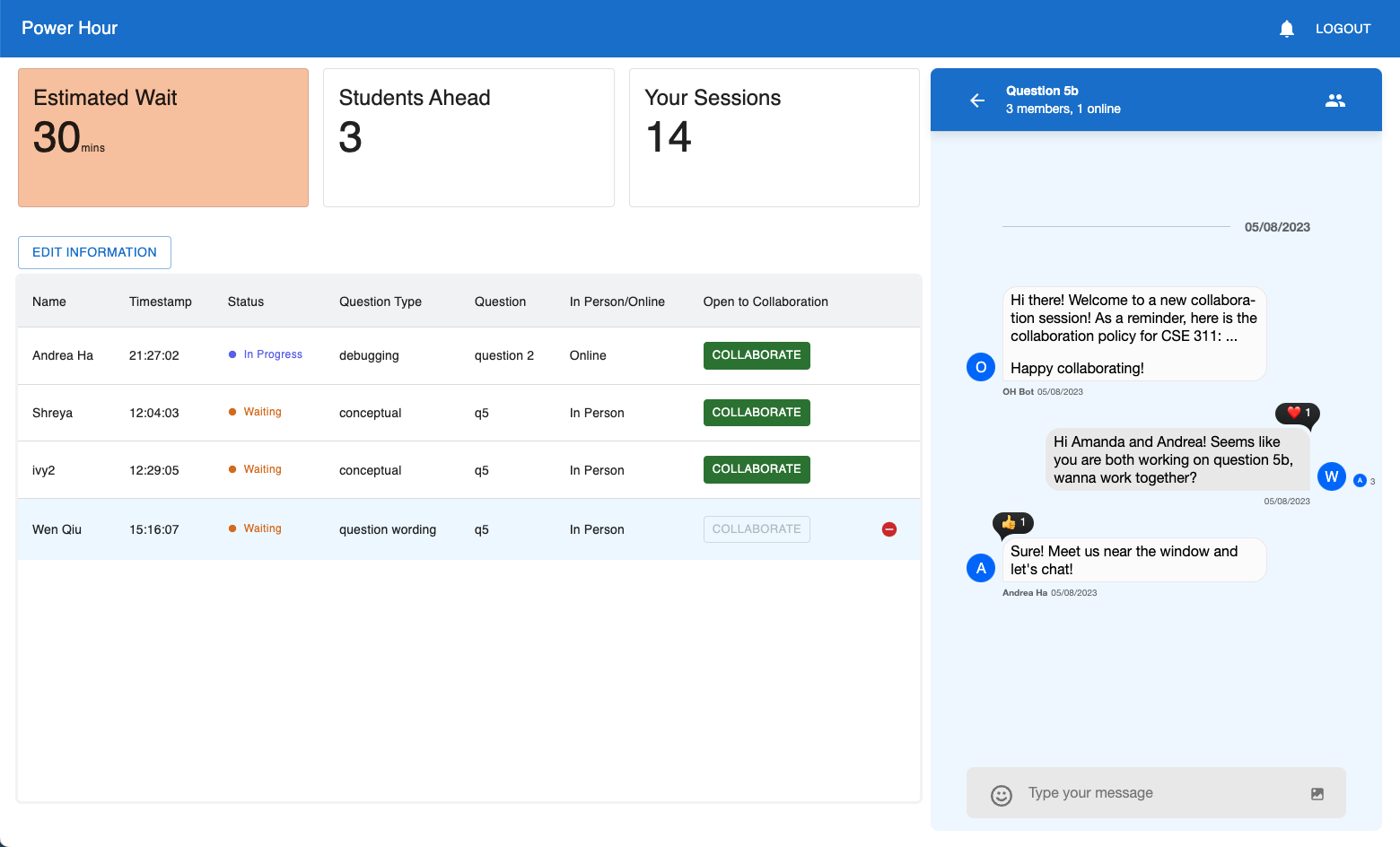Open the notifications bell

pos(1286,29)
